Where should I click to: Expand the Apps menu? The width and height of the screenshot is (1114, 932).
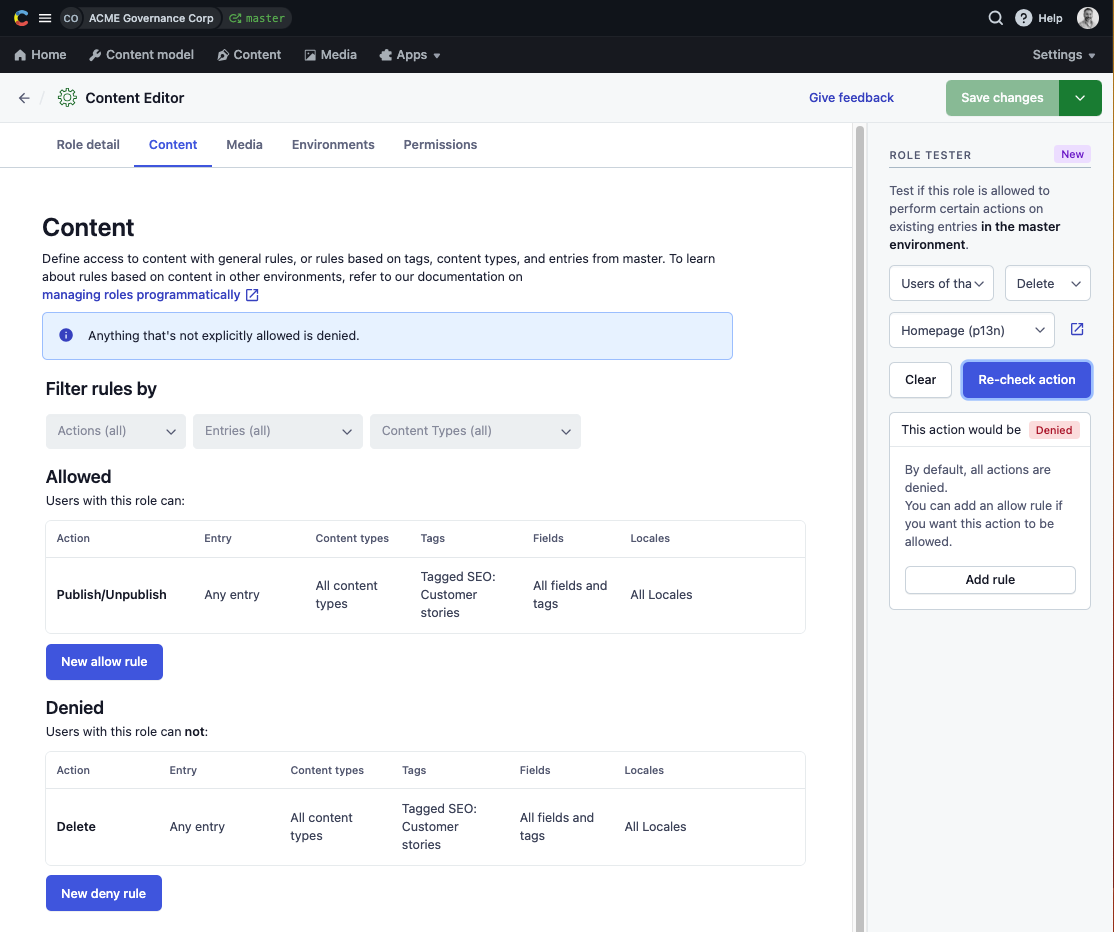410,55
